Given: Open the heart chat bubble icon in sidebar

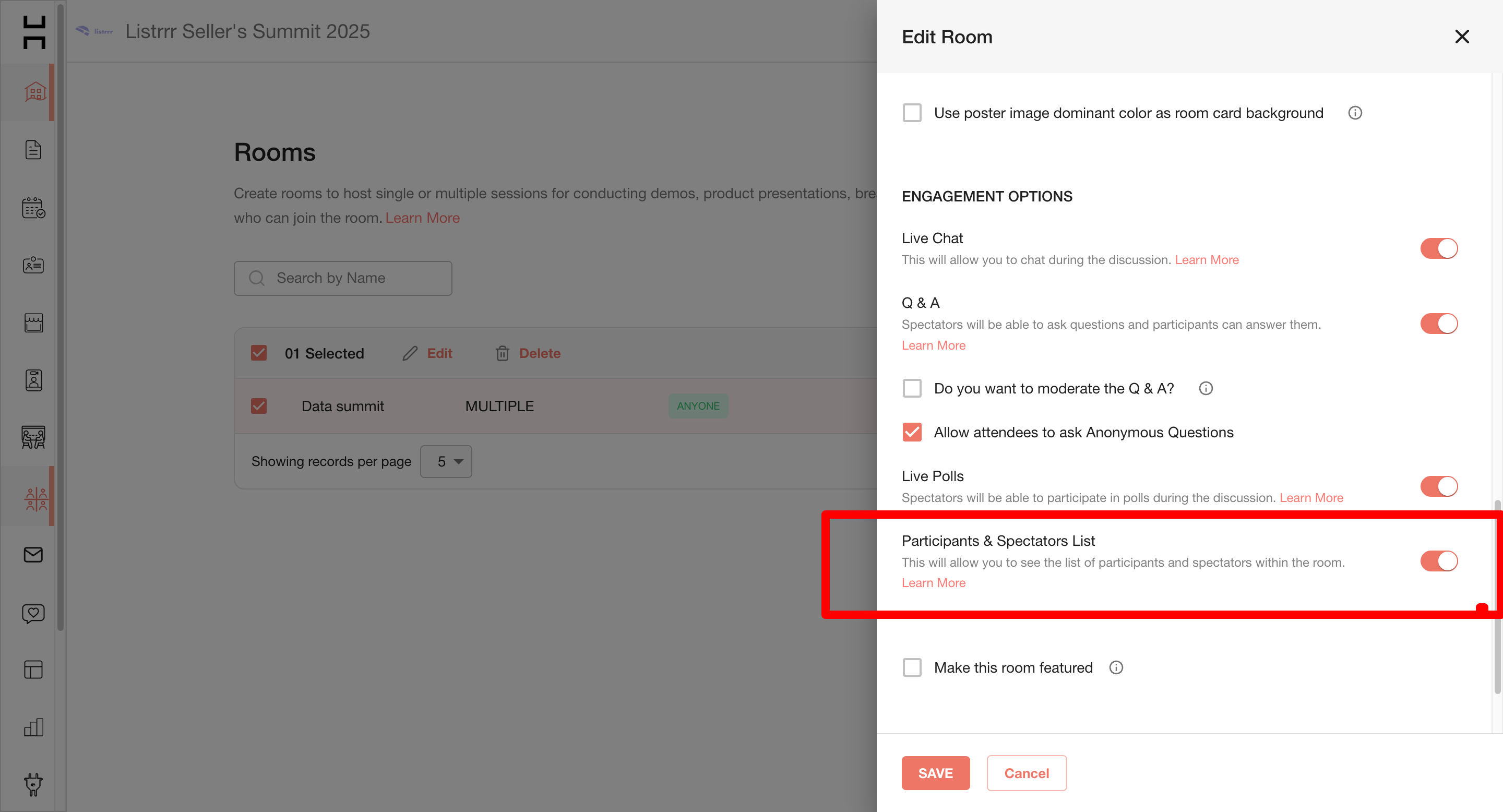Looking at the screenshot, I should click(x=33, y=613).
